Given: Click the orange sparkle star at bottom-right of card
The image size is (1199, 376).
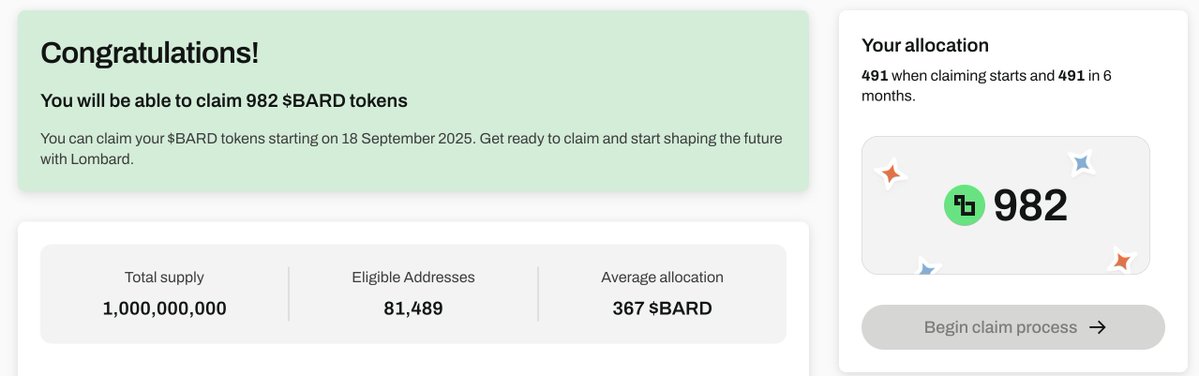Looking at the screenshot, I should click(1122, 261).
